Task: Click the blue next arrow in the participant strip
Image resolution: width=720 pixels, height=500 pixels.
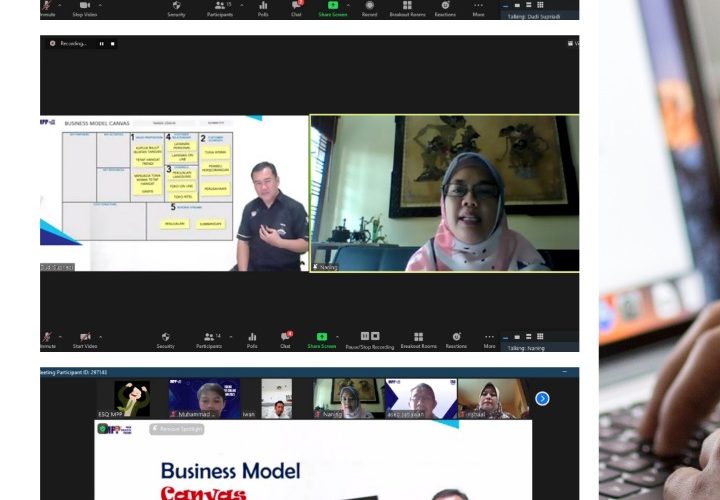Action: (x=542, y=398)
